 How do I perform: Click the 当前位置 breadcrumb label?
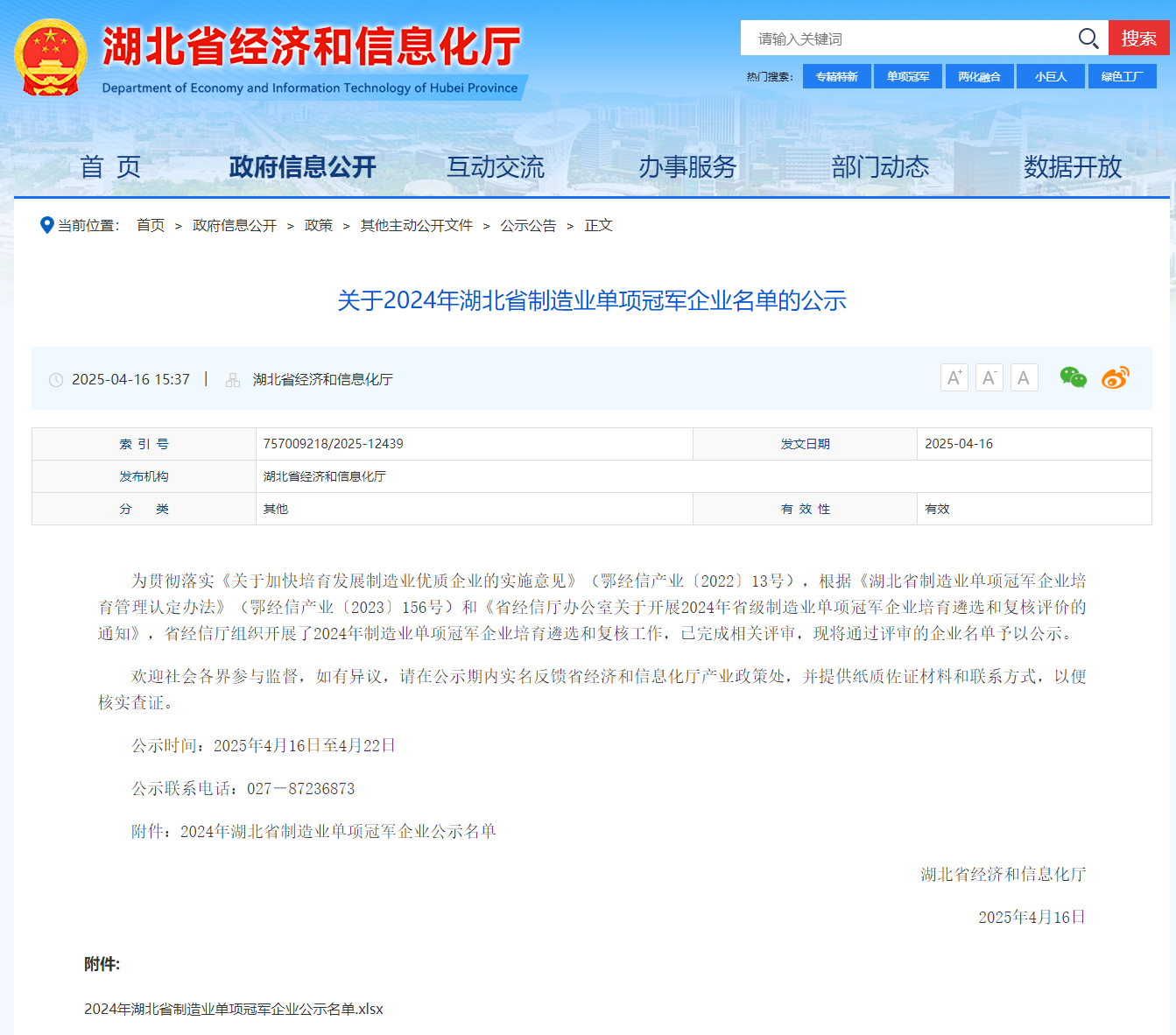pyautogui.click(x=88, y=225)
